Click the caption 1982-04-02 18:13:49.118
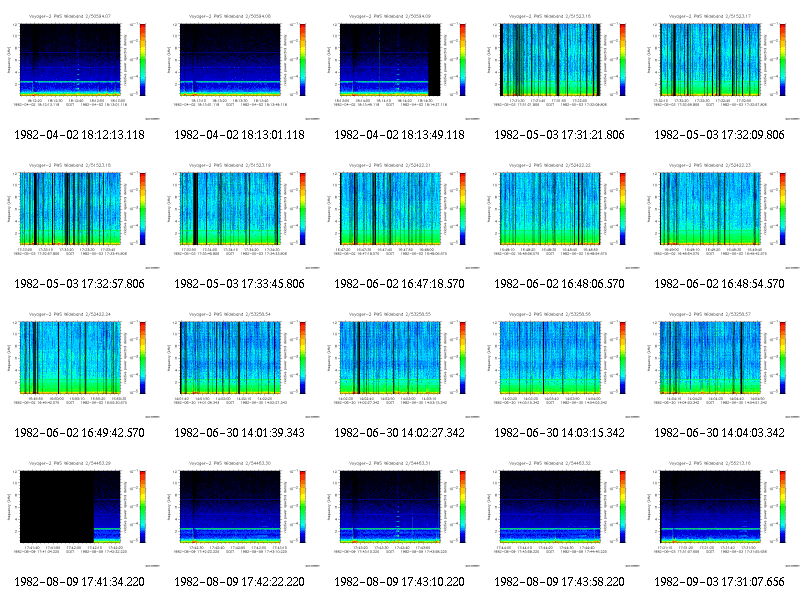The image size is (800, 596). (x=399, y=135)
